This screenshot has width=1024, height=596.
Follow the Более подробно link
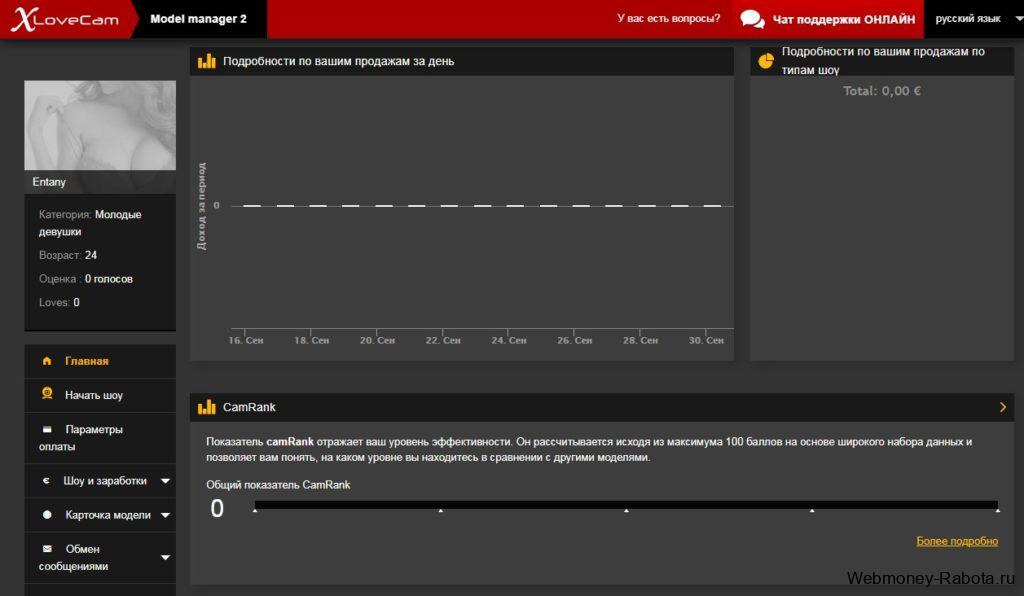[957, 541]
